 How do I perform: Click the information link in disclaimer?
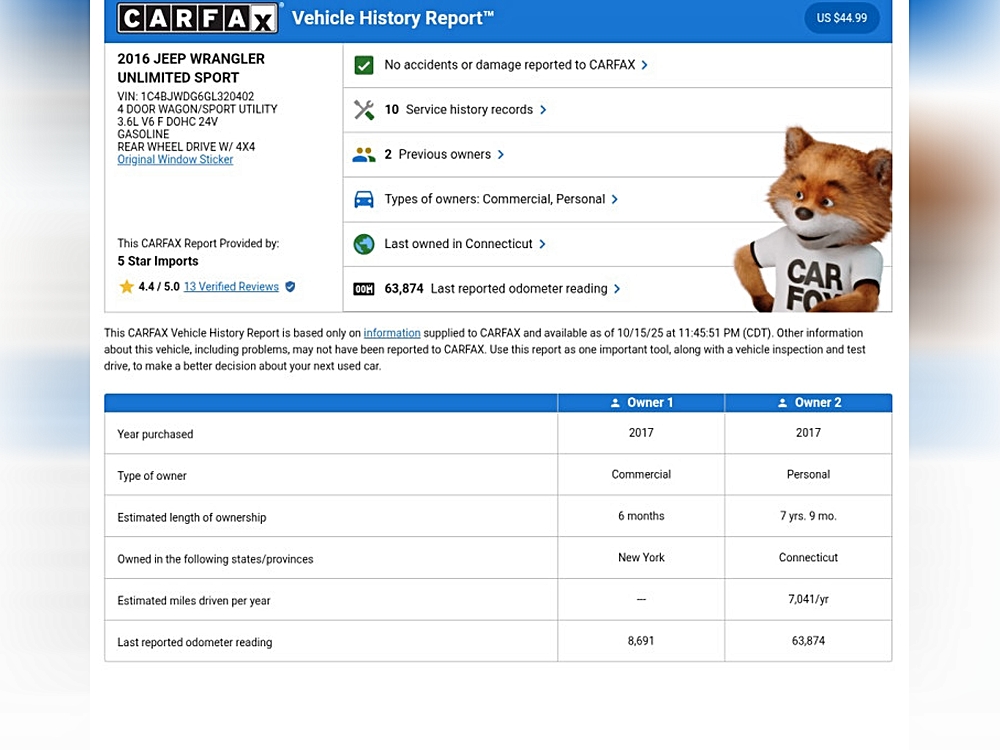pos(392,333)
